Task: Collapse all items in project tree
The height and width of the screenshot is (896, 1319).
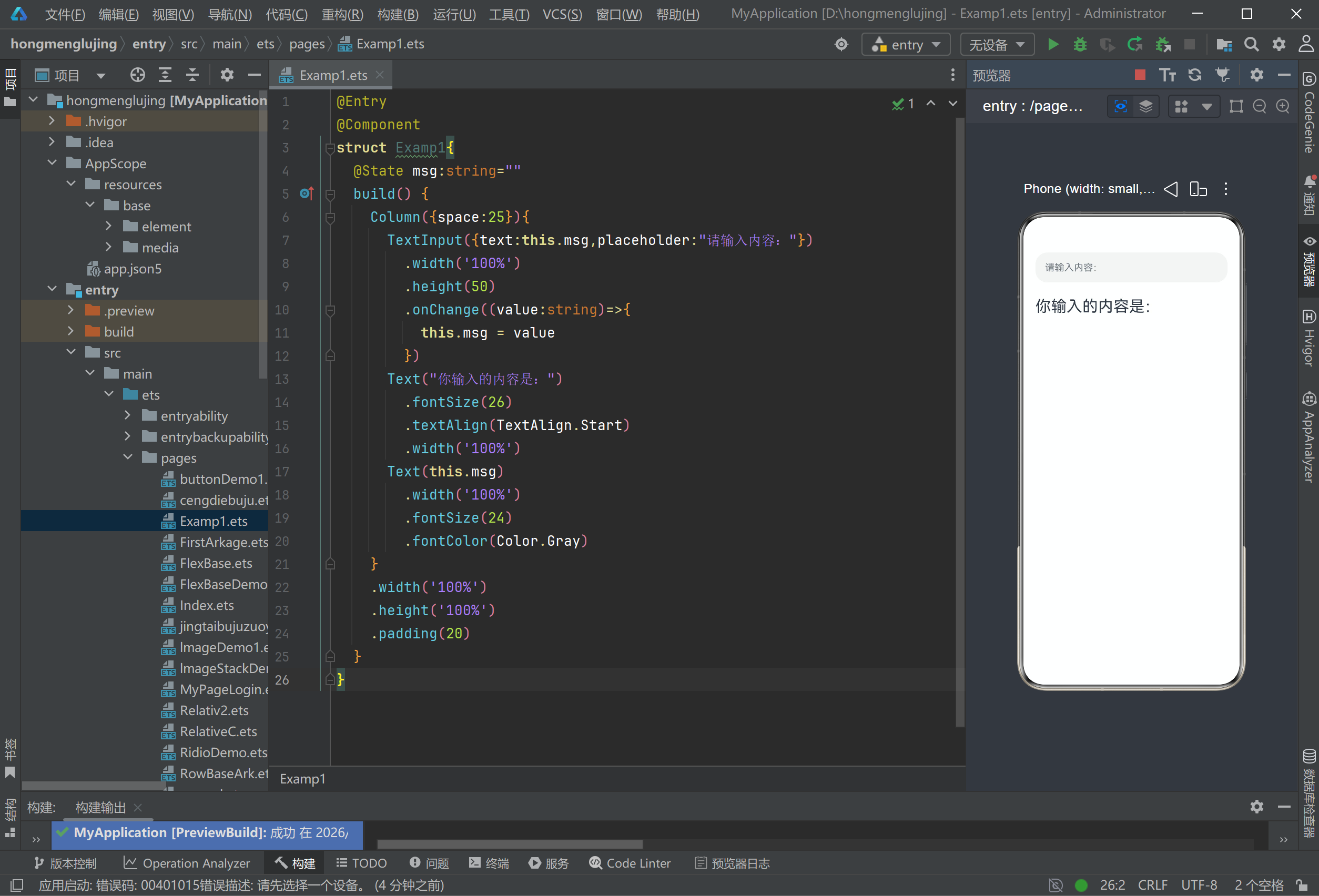Action: (192, 75)
